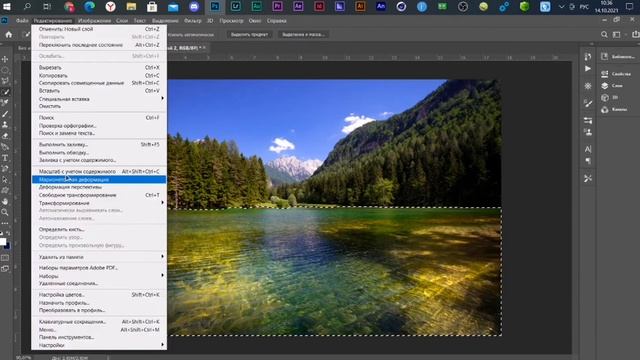Click the lake photo on the canvas
The image size is (640, 360).
pos(334,207)
